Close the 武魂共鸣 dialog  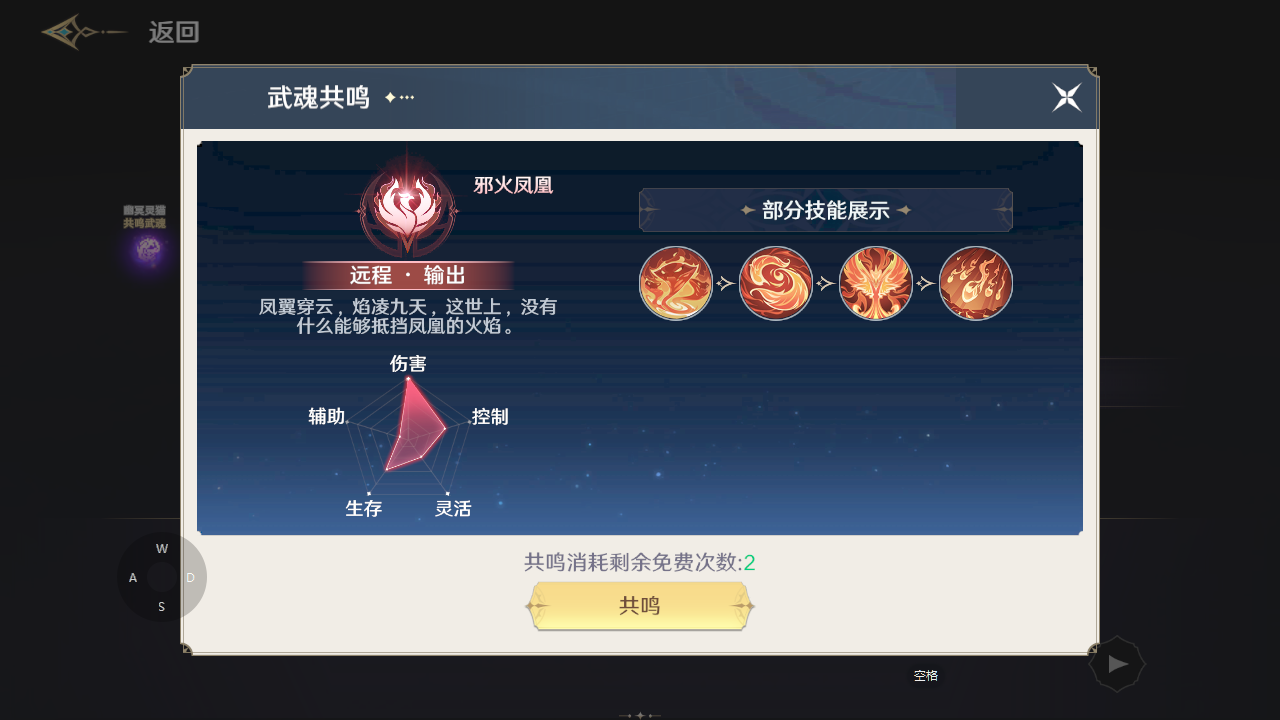[1067, 97]
